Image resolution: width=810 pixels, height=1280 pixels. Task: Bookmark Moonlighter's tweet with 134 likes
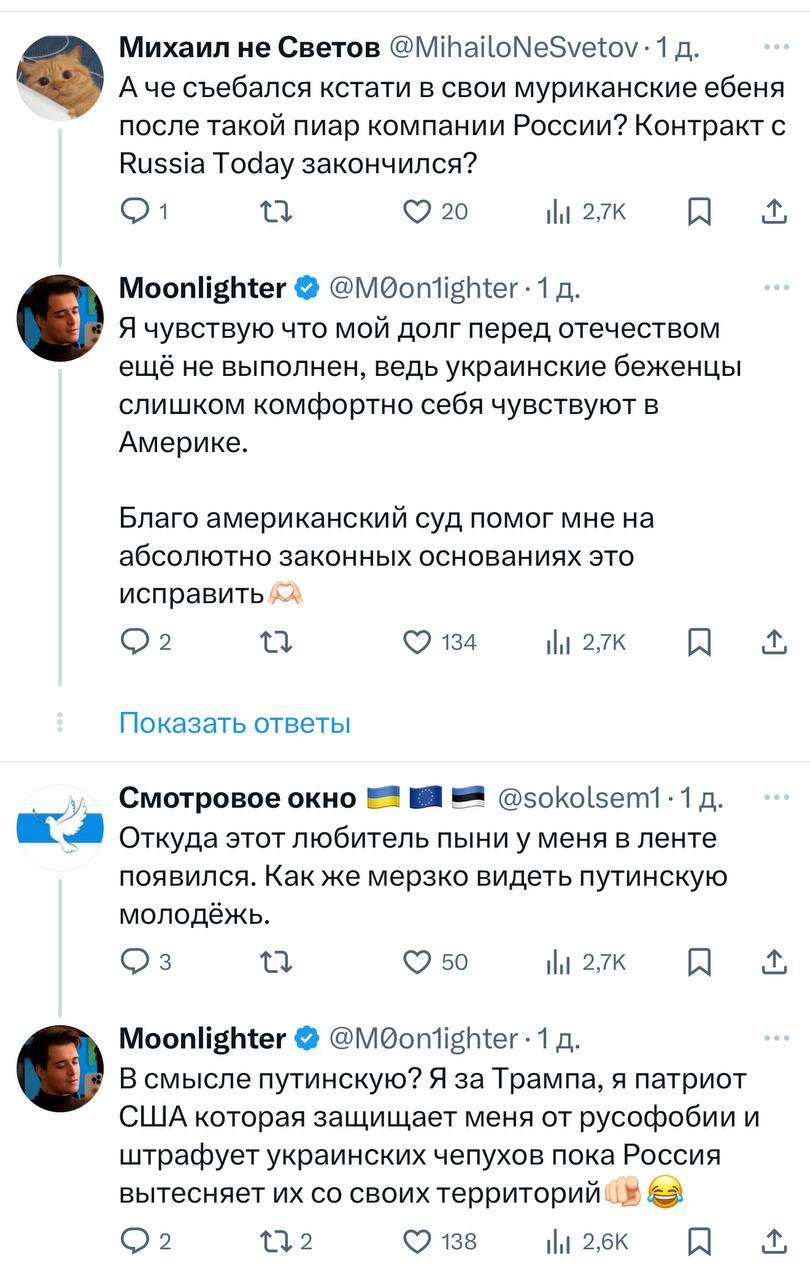point(701,643)
